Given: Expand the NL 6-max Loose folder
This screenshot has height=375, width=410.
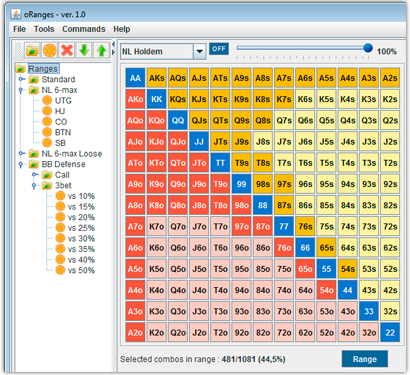Looking at the screenshot, I should click(21, 153).
